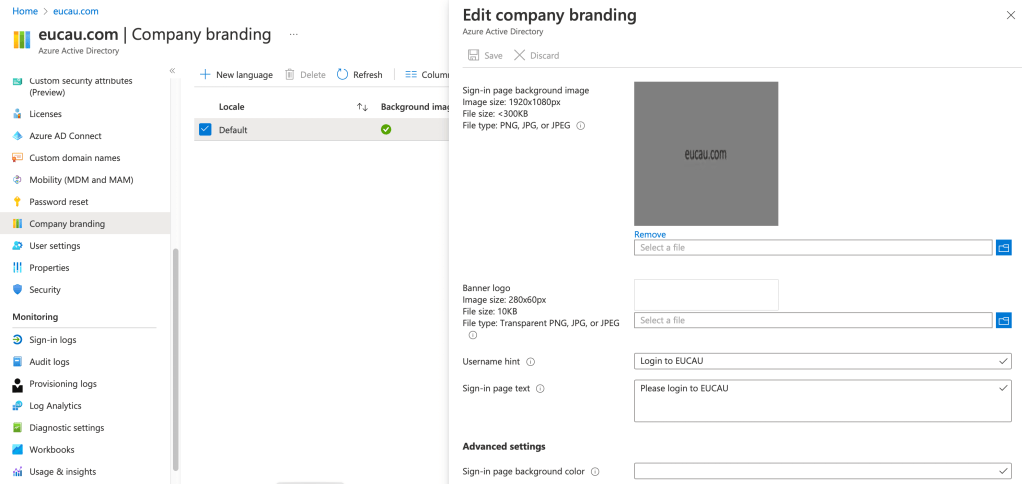Click the Save disk icon
Viewport: 1022px width, 484px height.
click(x=474, y=56)
